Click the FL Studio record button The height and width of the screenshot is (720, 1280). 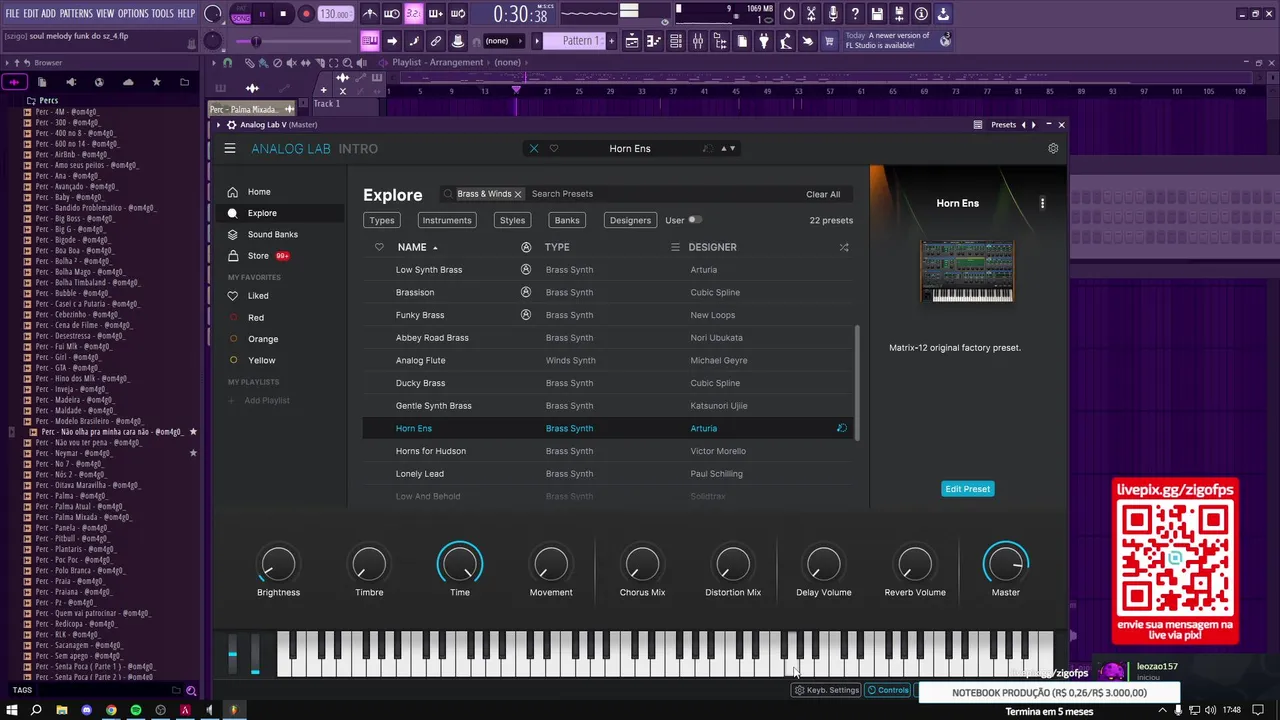306,14
